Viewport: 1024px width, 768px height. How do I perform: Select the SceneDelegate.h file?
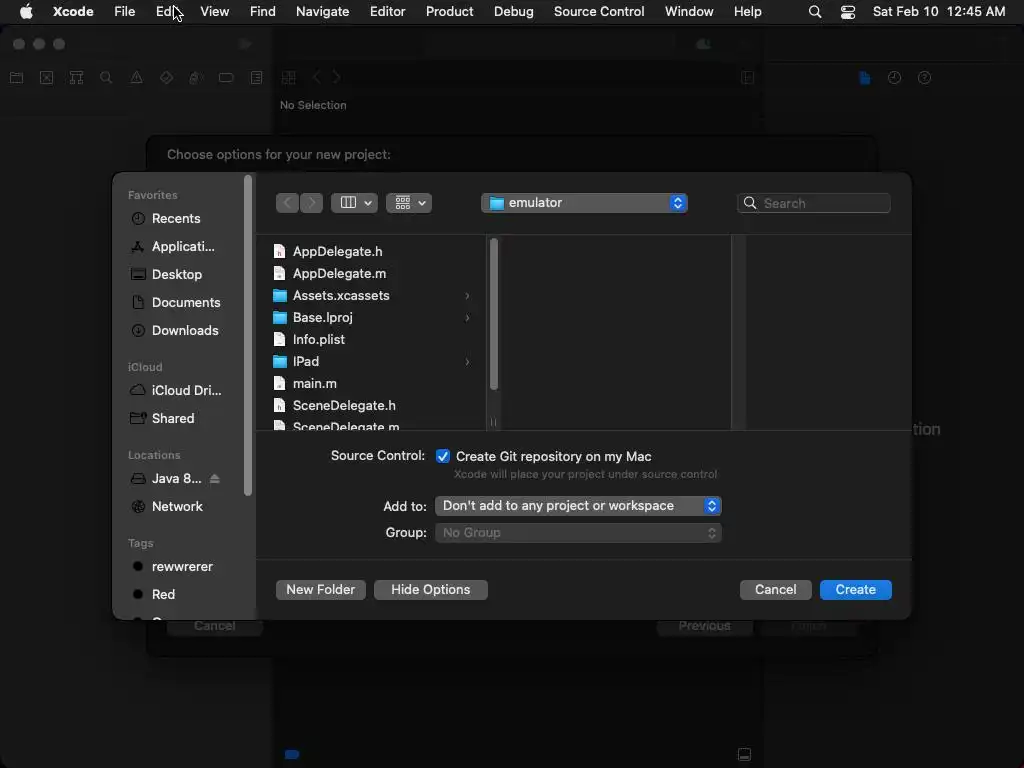tap(344, 406)
